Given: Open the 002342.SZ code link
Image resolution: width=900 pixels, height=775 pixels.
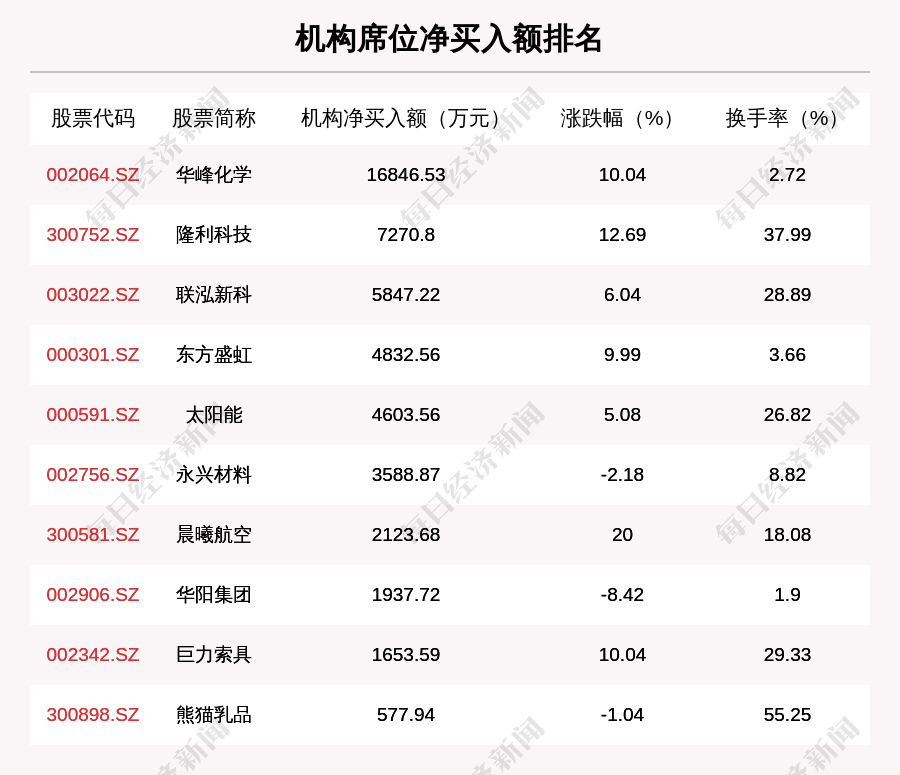Looking at the screenshot, I should [x=93, y=655].
